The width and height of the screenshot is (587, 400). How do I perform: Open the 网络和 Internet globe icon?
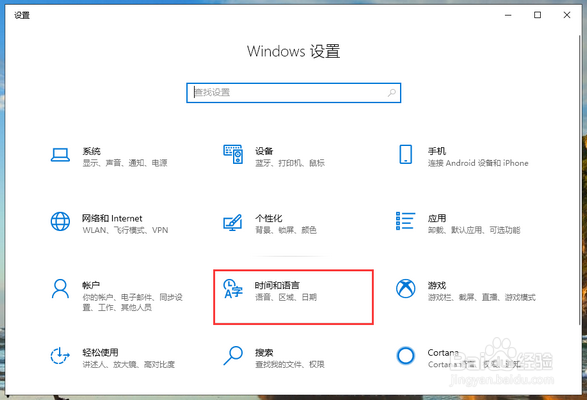point(60,221)
